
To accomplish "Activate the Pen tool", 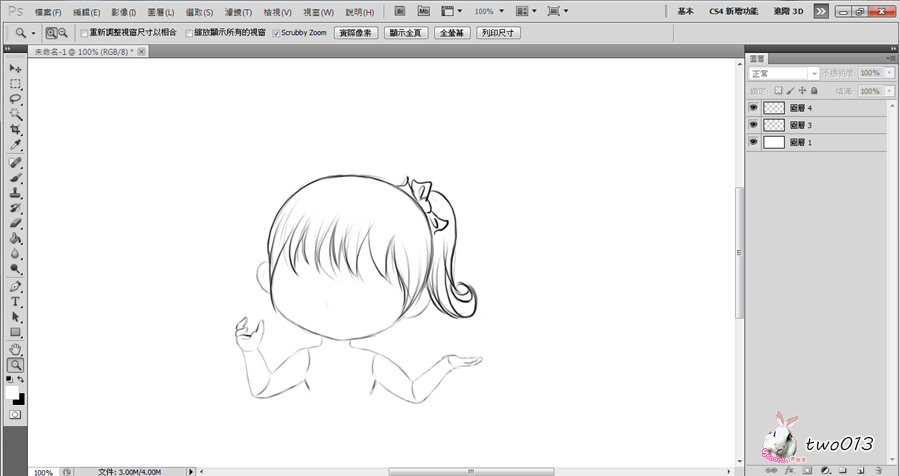I will point(15,286).
